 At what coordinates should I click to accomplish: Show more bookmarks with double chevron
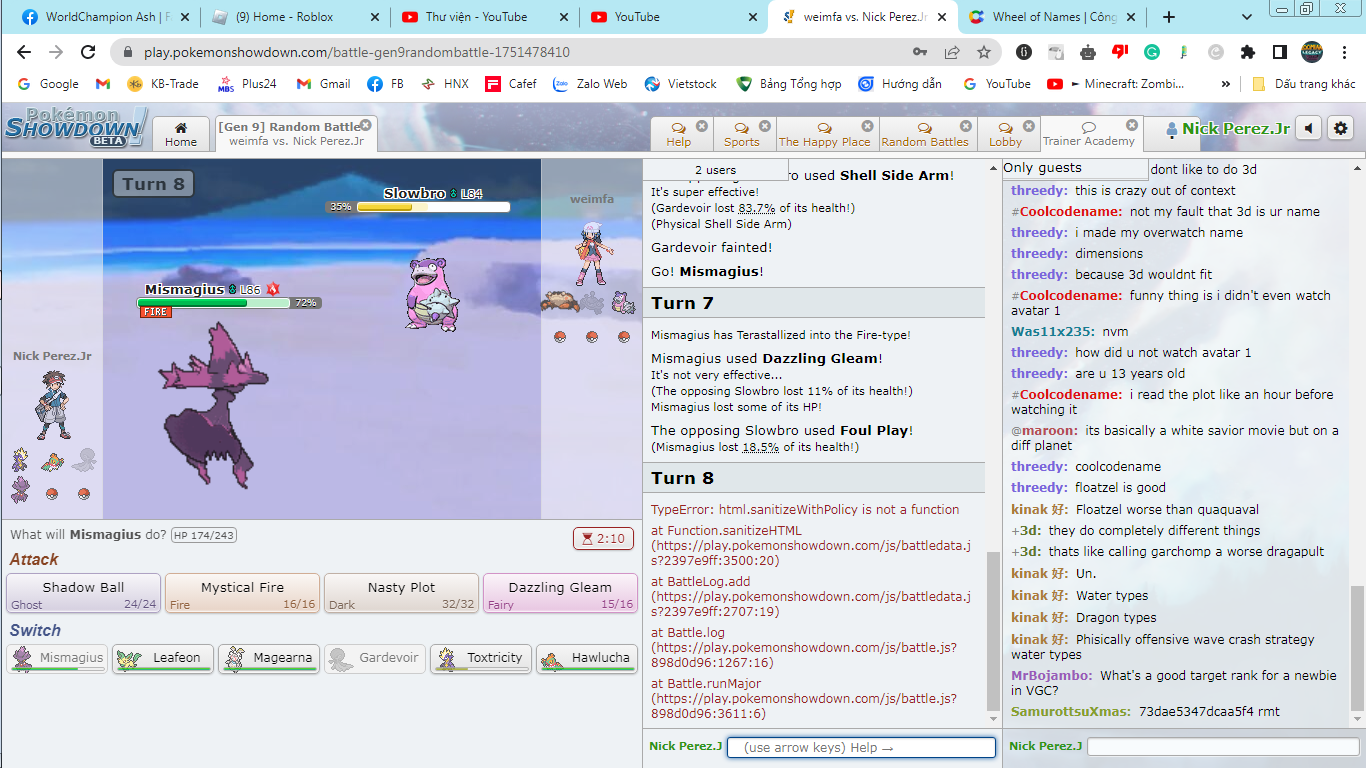pos(1226,84)
